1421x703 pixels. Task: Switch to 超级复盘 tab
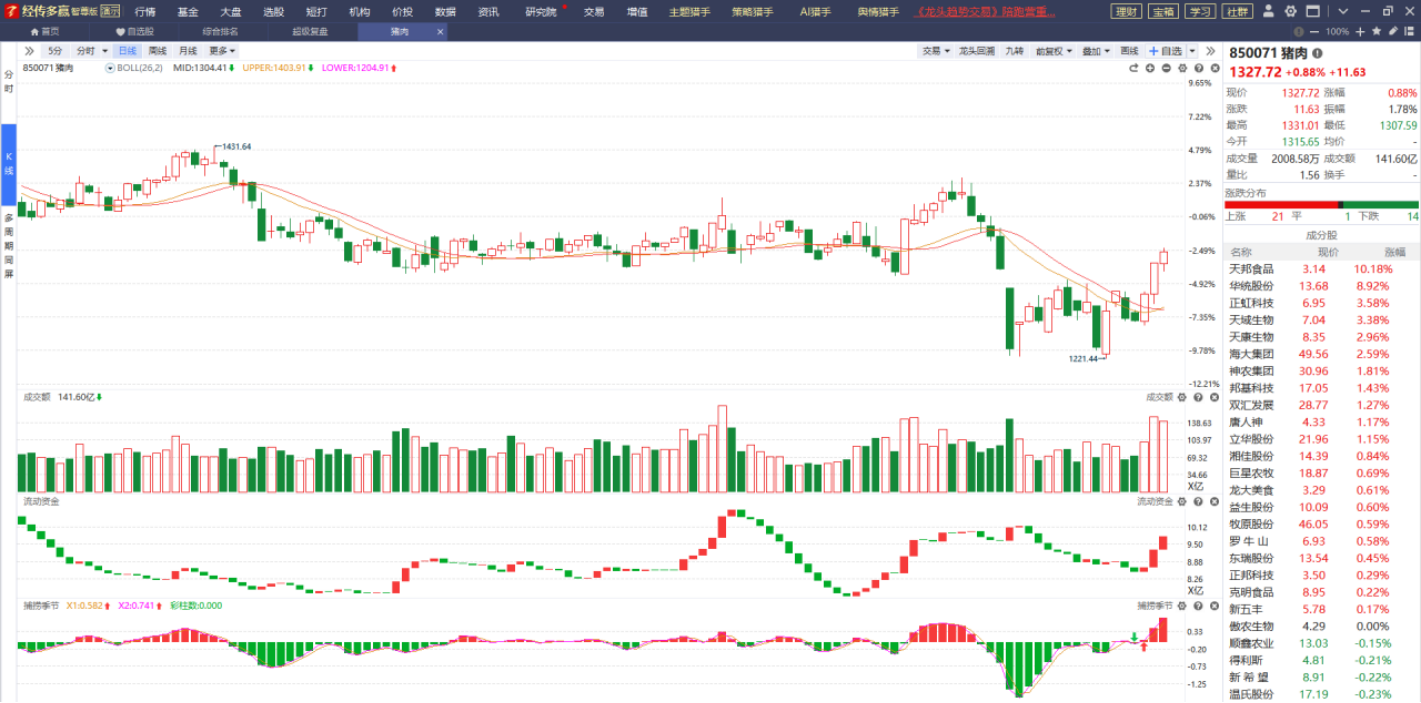[x=310, y=31]
